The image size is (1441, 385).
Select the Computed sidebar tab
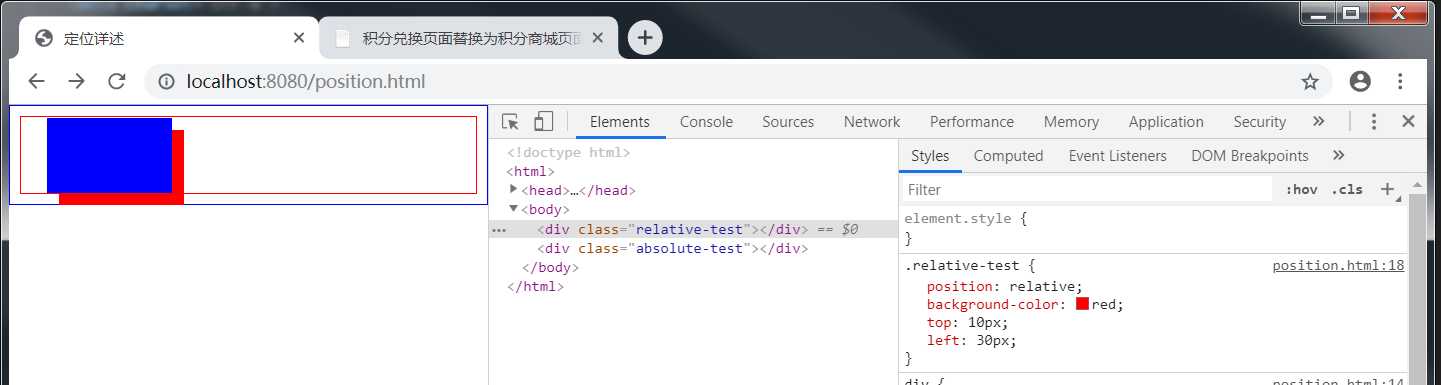(x=1008, y=156)
